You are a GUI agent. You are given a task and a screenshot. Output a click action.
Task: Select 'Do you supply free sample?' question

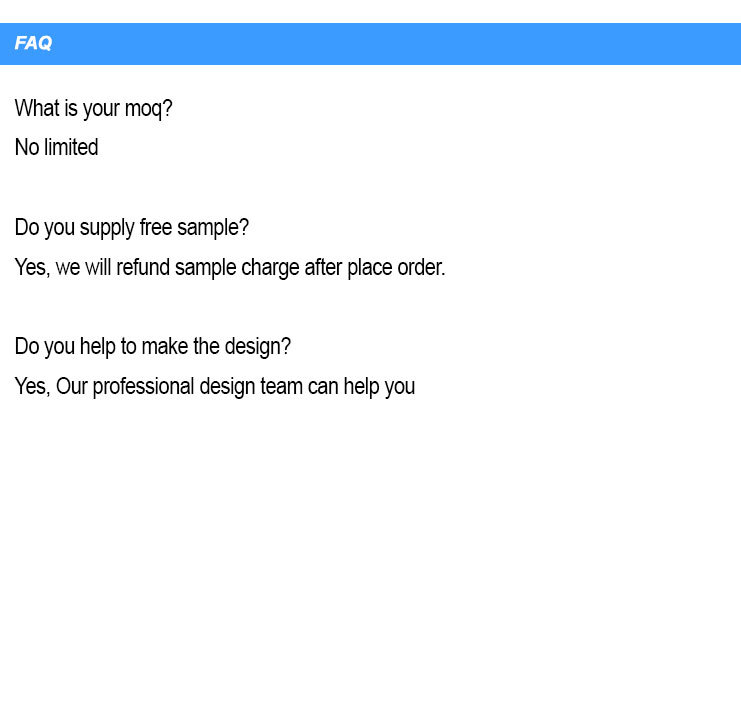pos(132,228)
